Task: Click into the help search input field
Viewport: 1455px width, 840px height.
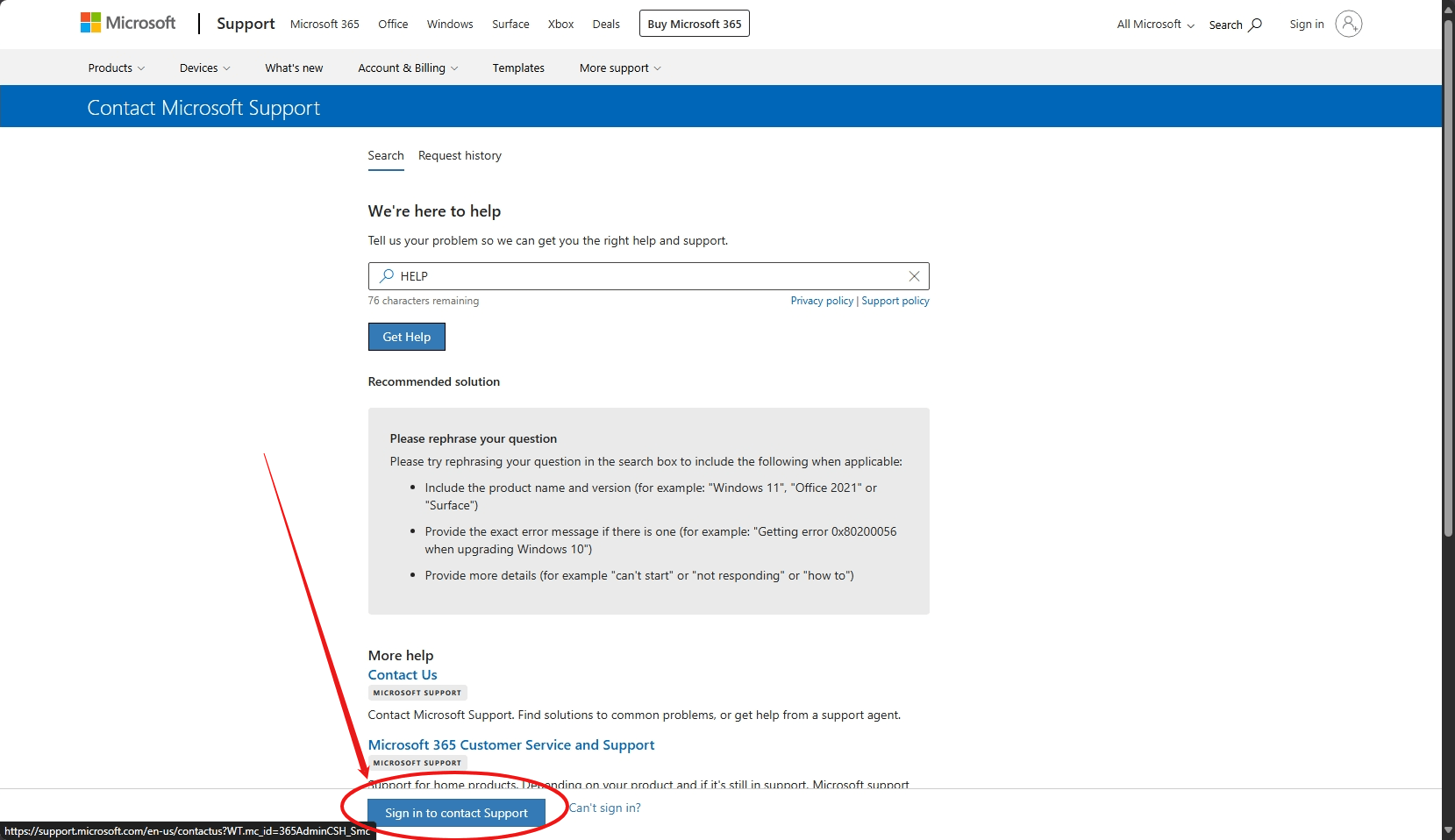Action: point(649,276)
